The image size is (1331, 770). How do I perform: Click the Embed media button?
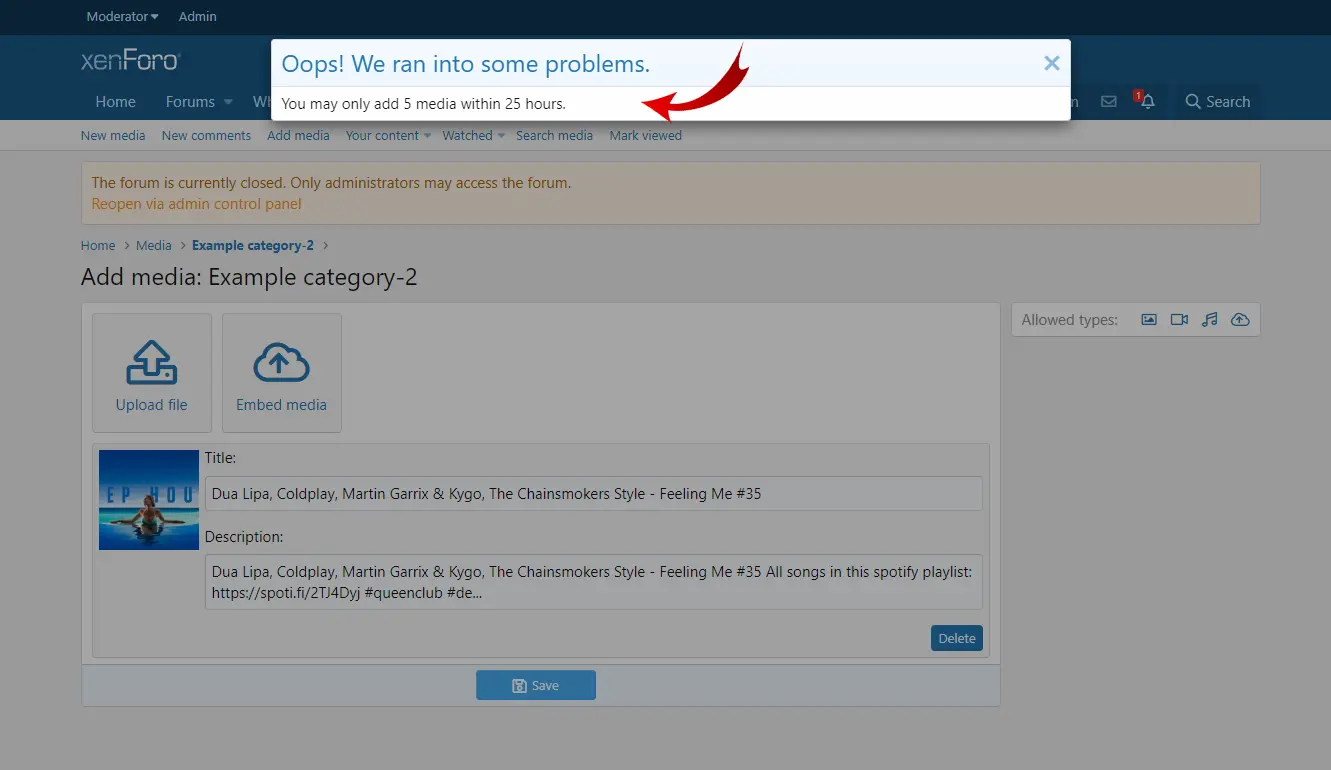coord(282,373)
